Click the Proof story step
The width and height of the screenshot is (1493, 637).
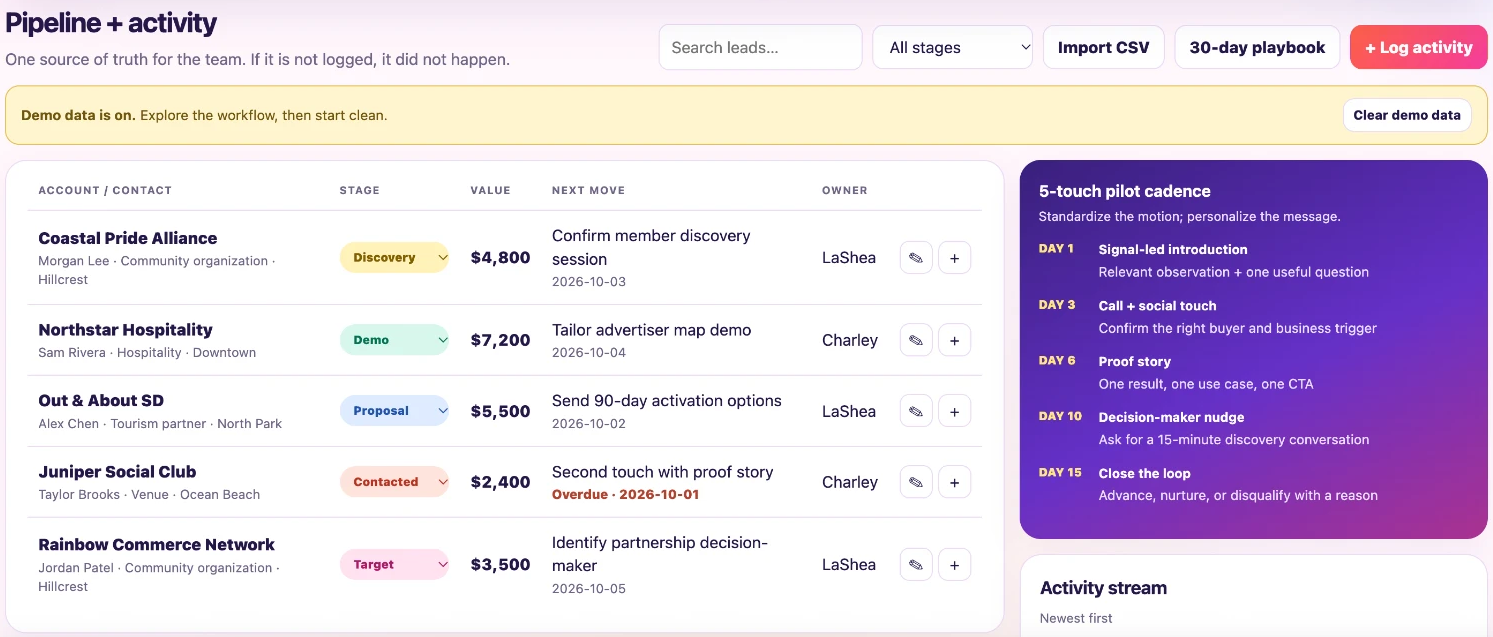click(x=1135, y=362)
